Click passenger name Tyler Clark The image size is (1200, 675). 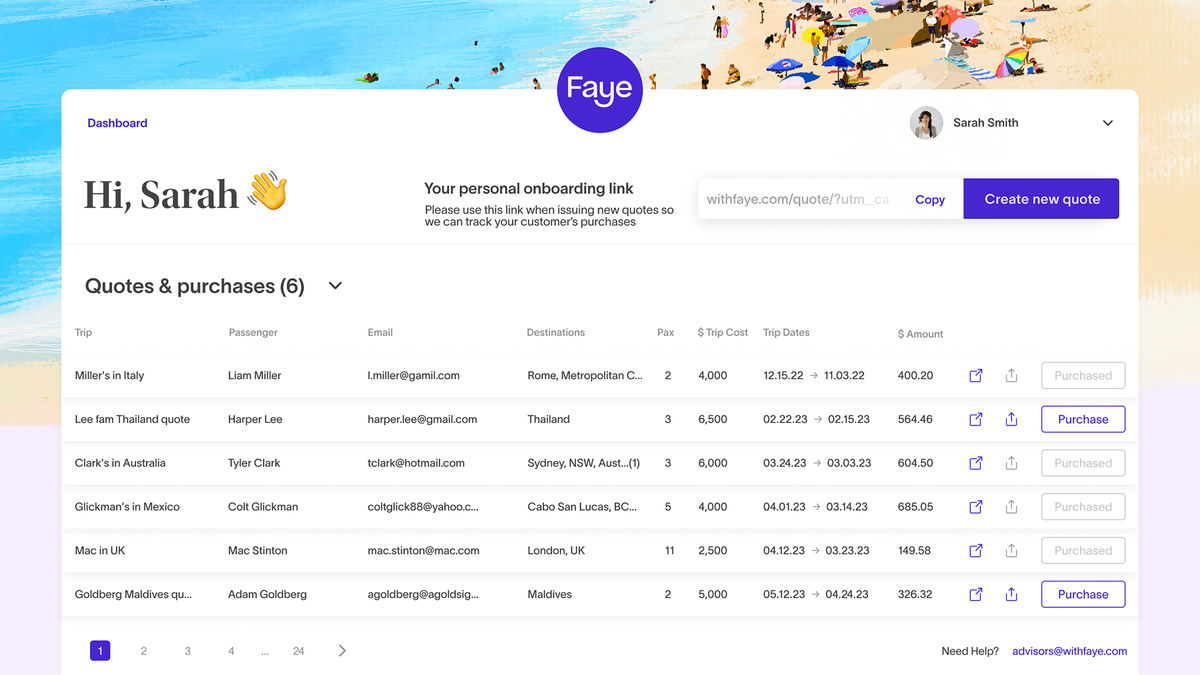click(x=254, y=463)
